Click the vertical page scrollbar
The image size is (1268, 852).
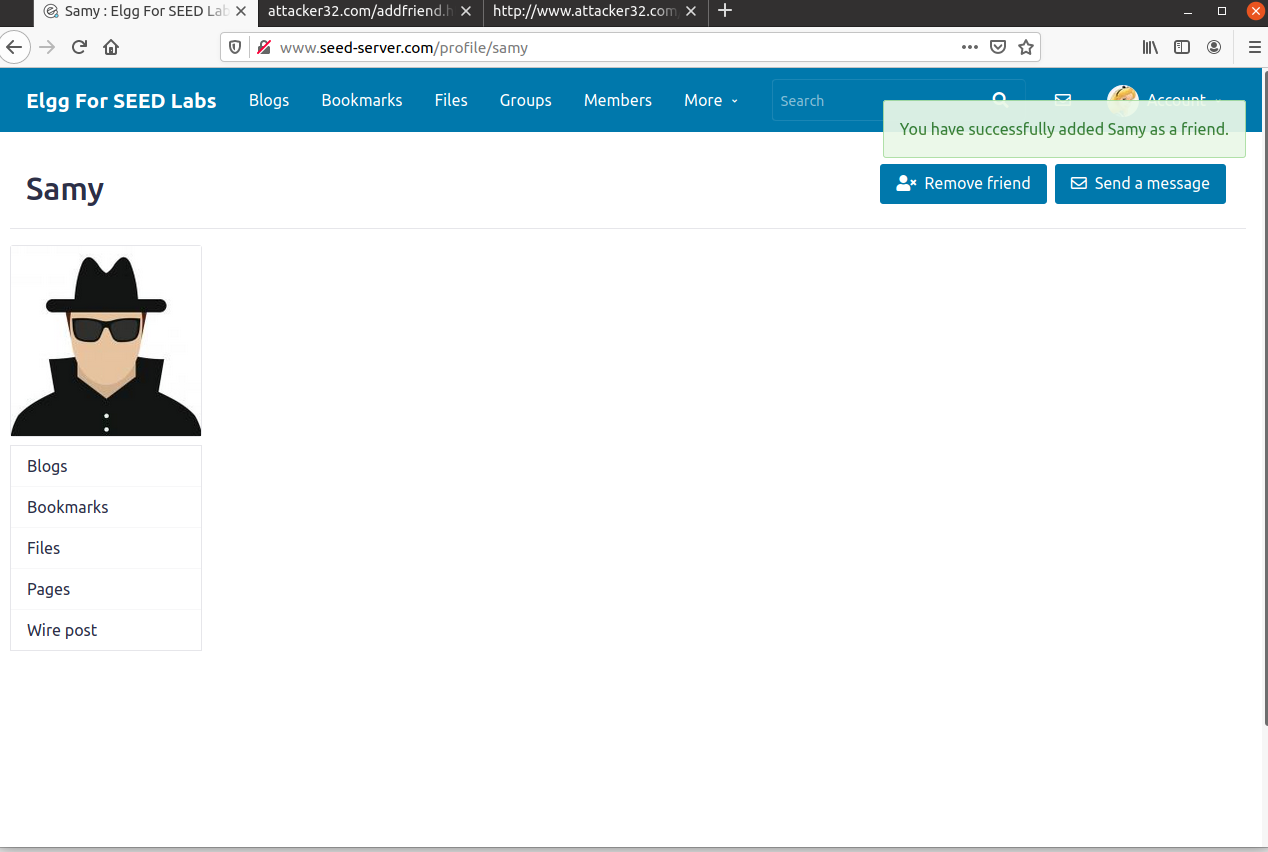[x=1264, y=400]
